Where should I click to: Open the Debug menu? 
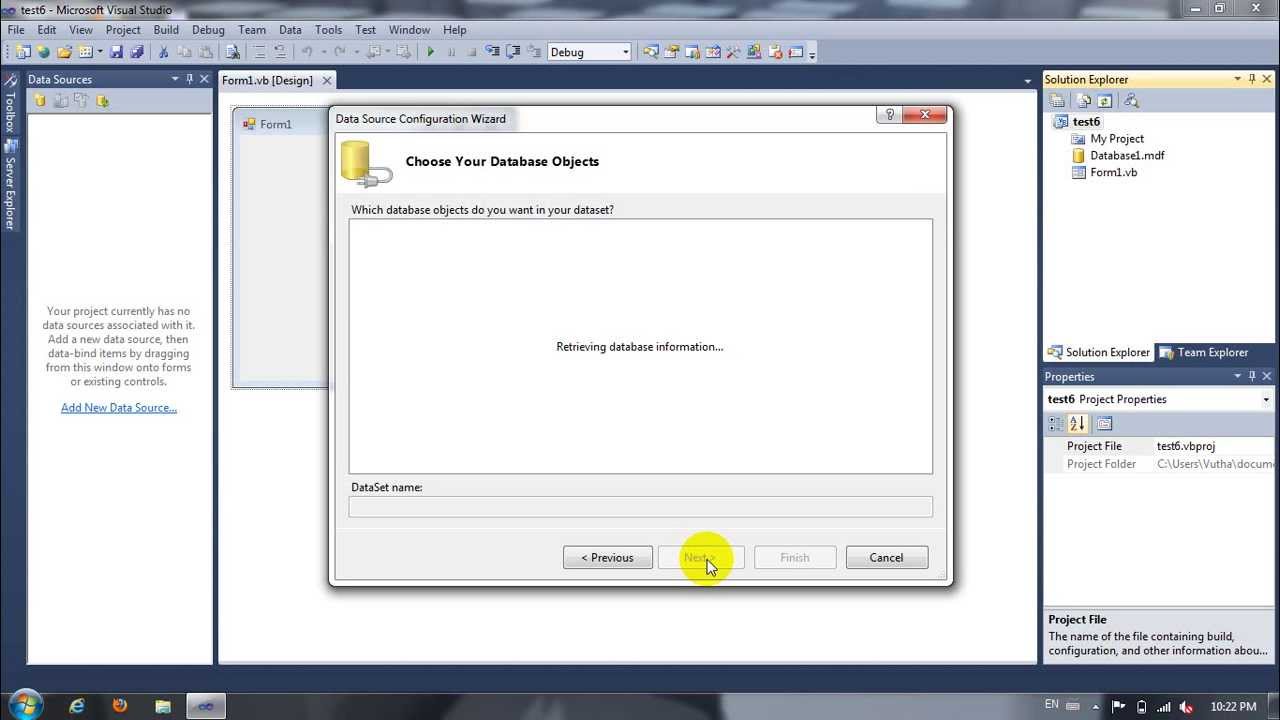(208, 30)
